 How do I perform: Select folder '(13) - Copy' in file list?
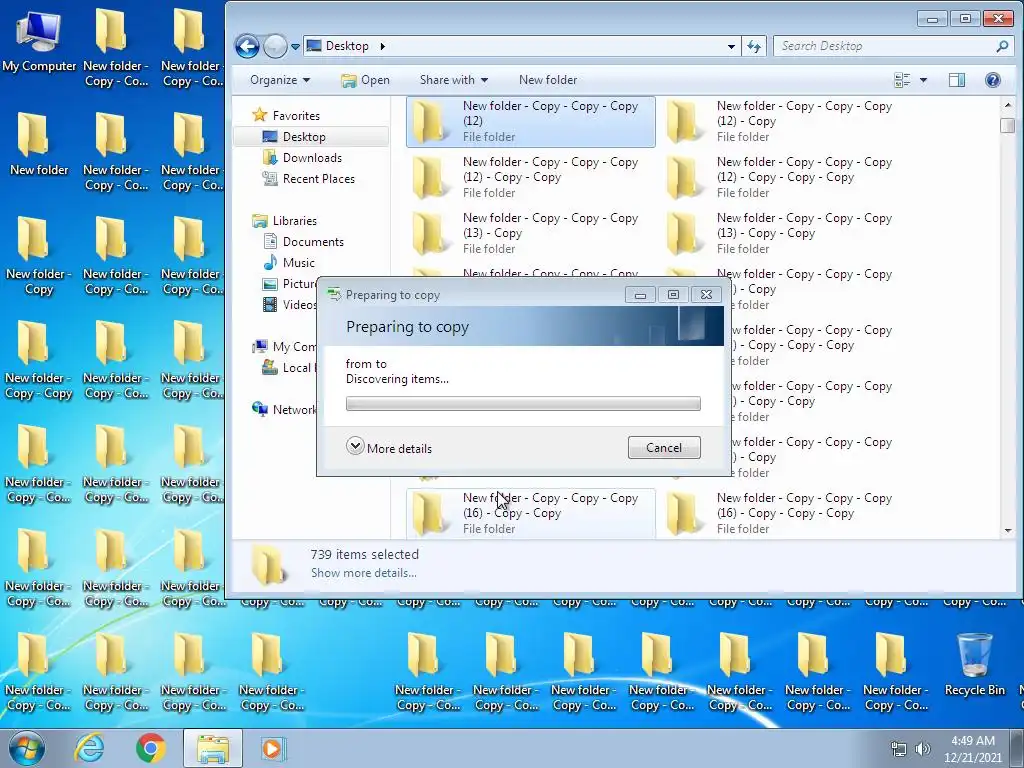coord(530,234)
